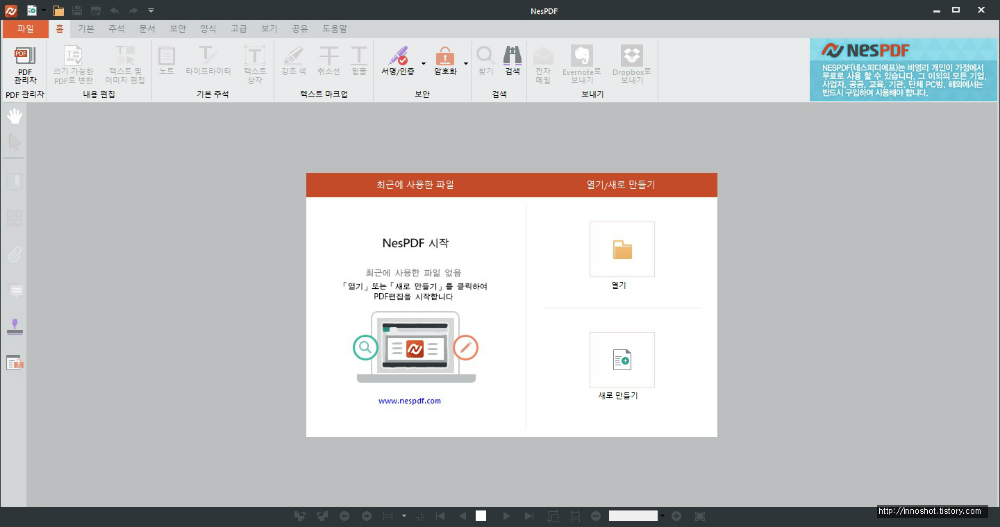This screenshot has height=527, width=1000.
Task: Add a 노트 annotation
Action: [166, 61]
